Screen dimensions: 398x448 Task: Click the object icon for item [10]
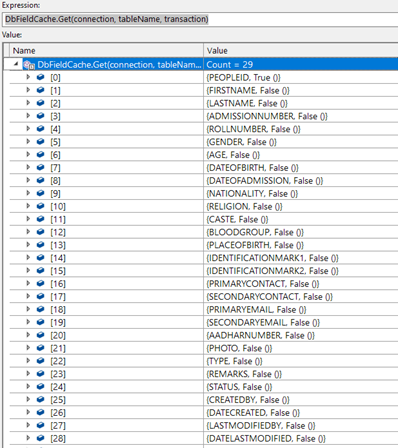40,206
